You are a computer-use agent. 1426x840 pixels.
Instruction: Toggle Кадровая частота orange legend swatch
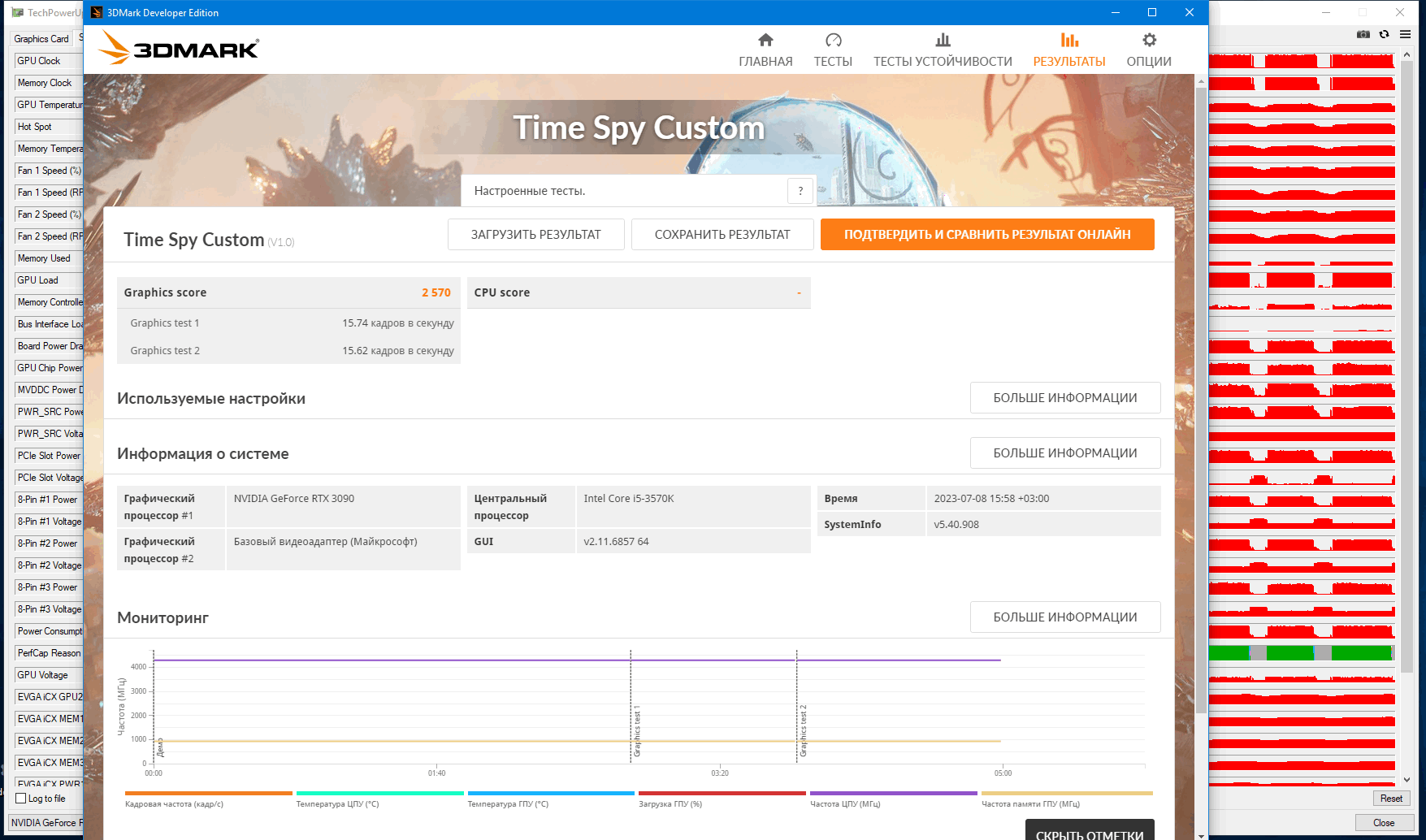[x=209, y=793]
